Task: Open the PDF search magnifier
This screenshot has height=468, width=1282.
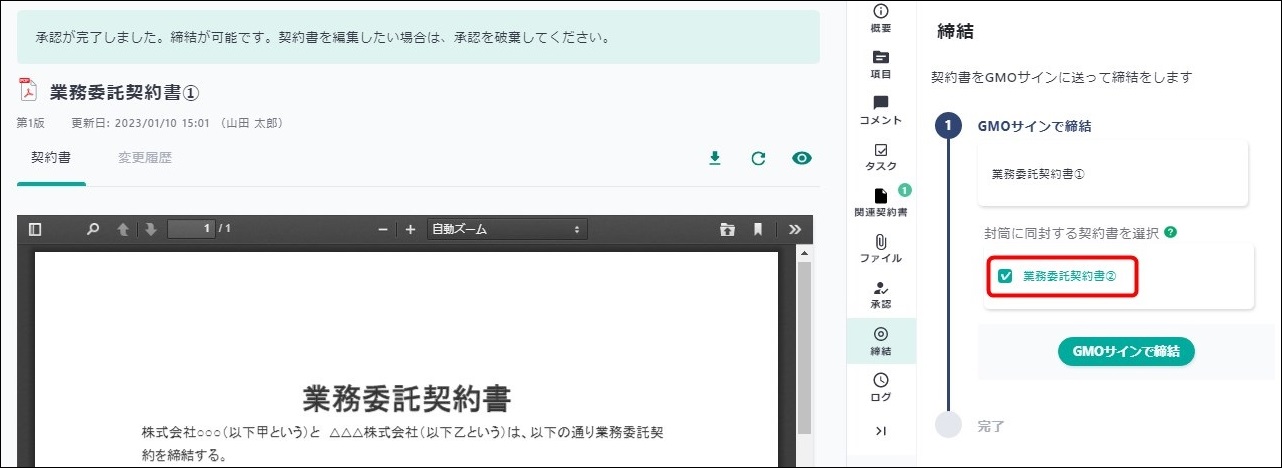Action: coord(93,229)
